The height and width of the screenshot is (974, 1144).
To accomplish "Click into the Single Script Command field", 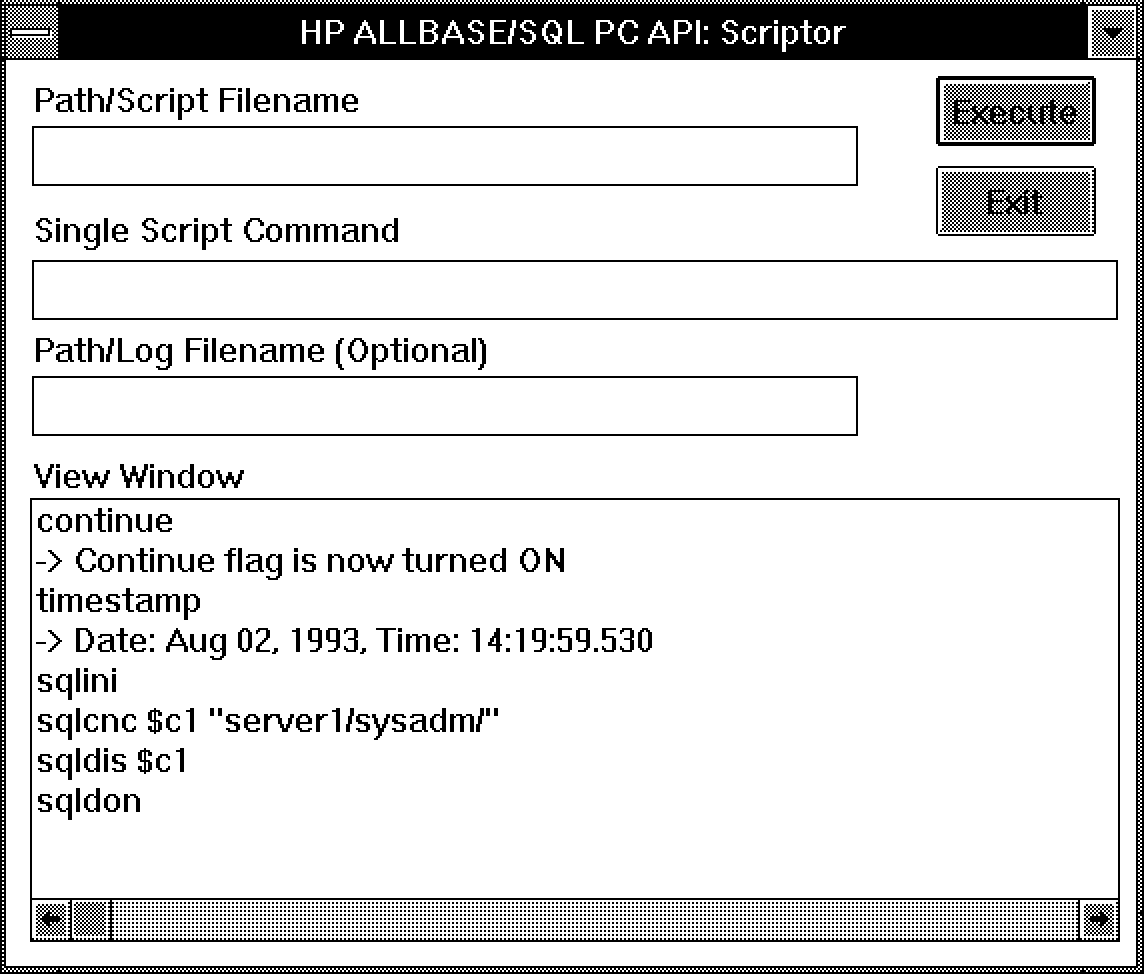I will point(574,290).
